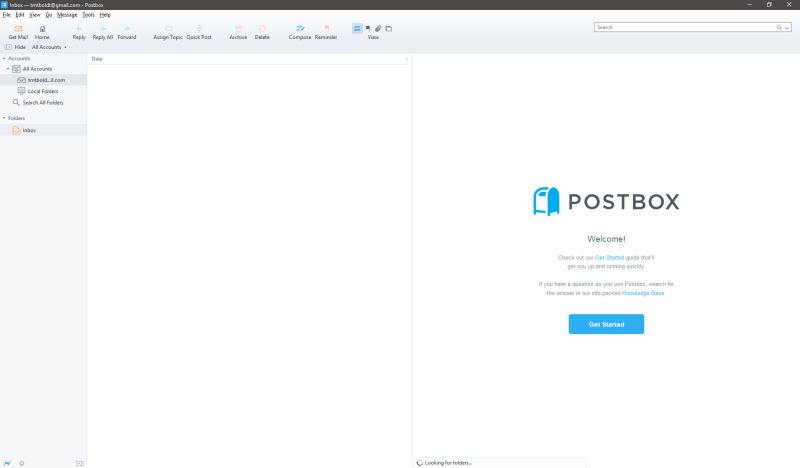Open the Knowledge Base link
The height and width of the screenshot is (468, 800).
(x=643, y=293)
